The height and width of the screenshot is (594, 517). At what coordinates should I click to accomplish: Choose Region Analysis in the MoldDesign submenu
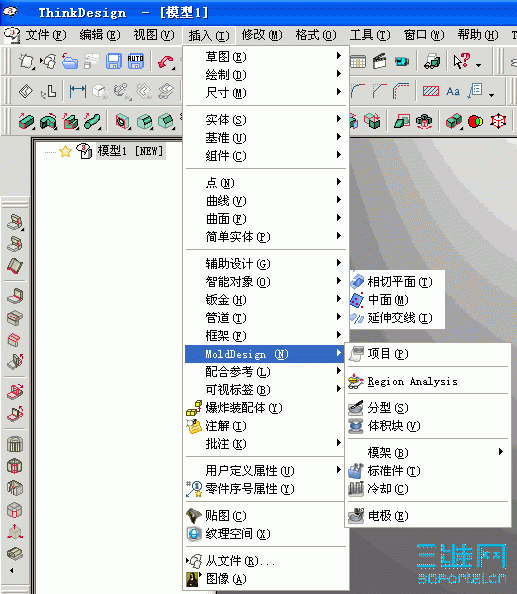click(428, 381)
